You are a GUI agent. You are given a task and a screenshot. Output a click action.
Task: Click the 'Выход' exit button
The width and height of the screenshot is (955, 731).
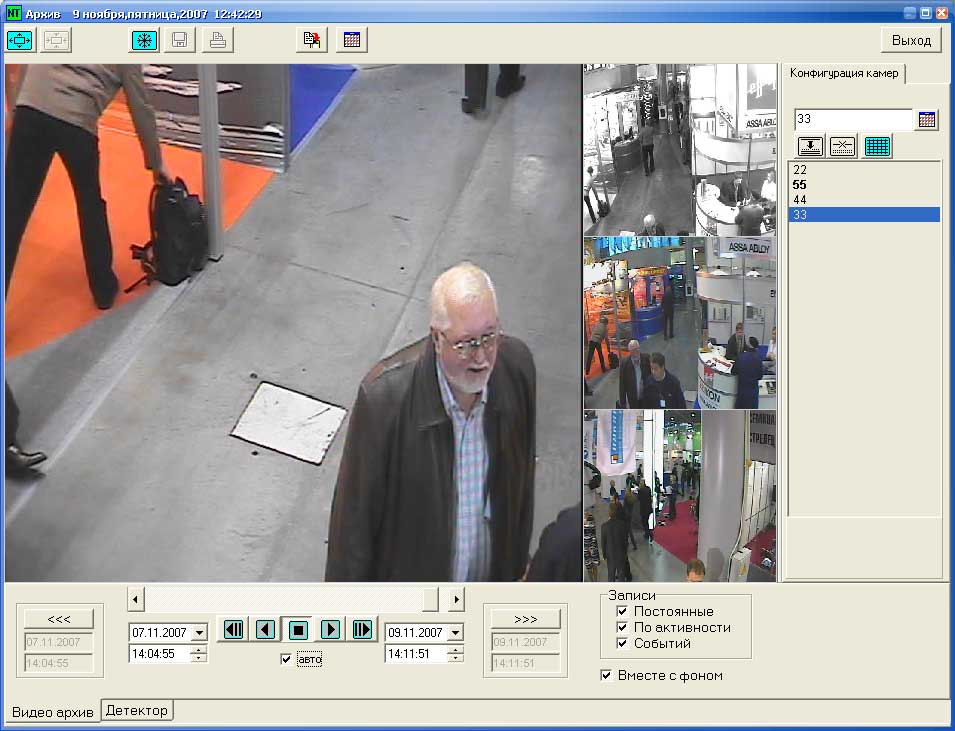click(x=911, y=40)
